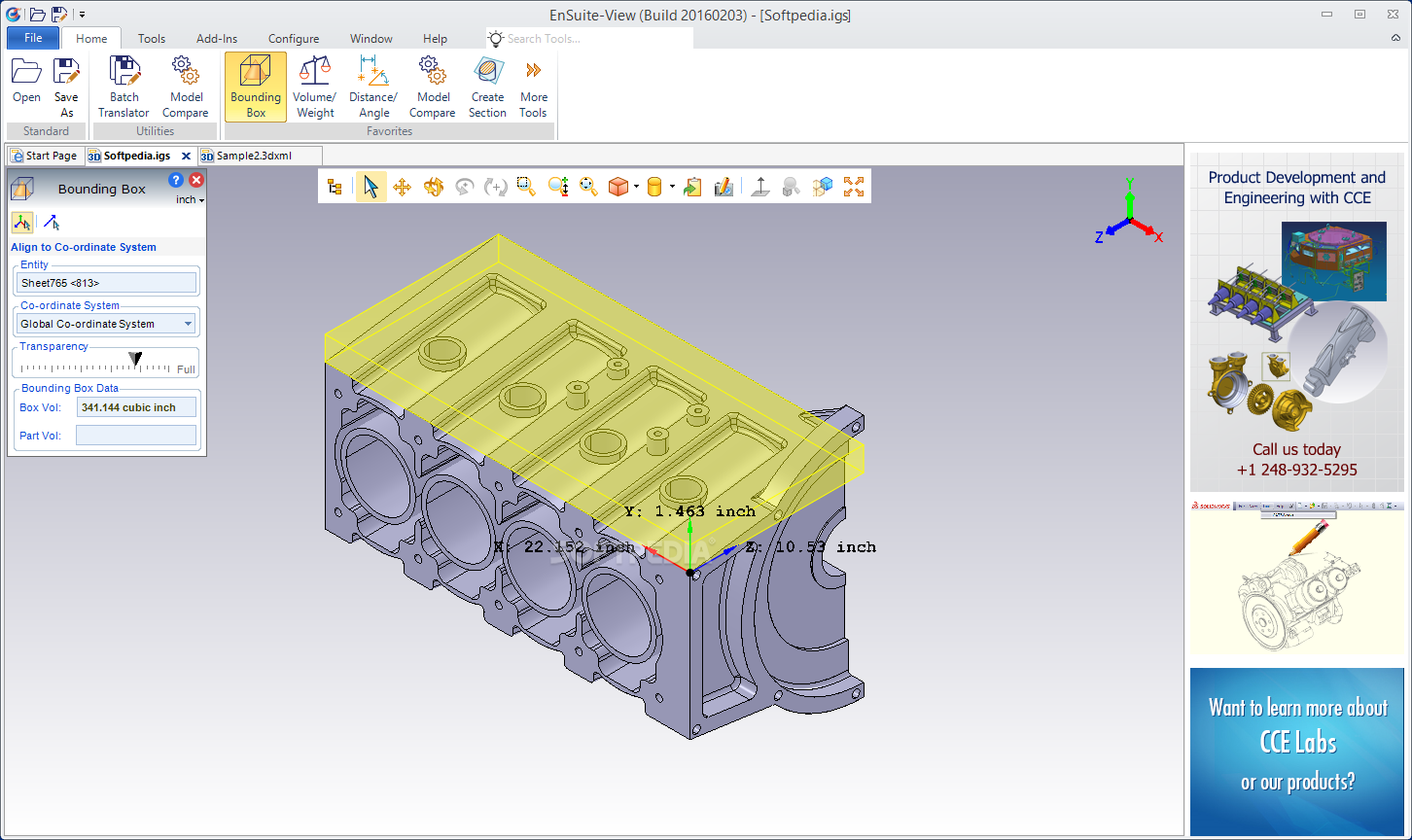The image size is (1412, 840).
Task: Open the Global Co-ordinate System dropdown
Action: point(107,324)
